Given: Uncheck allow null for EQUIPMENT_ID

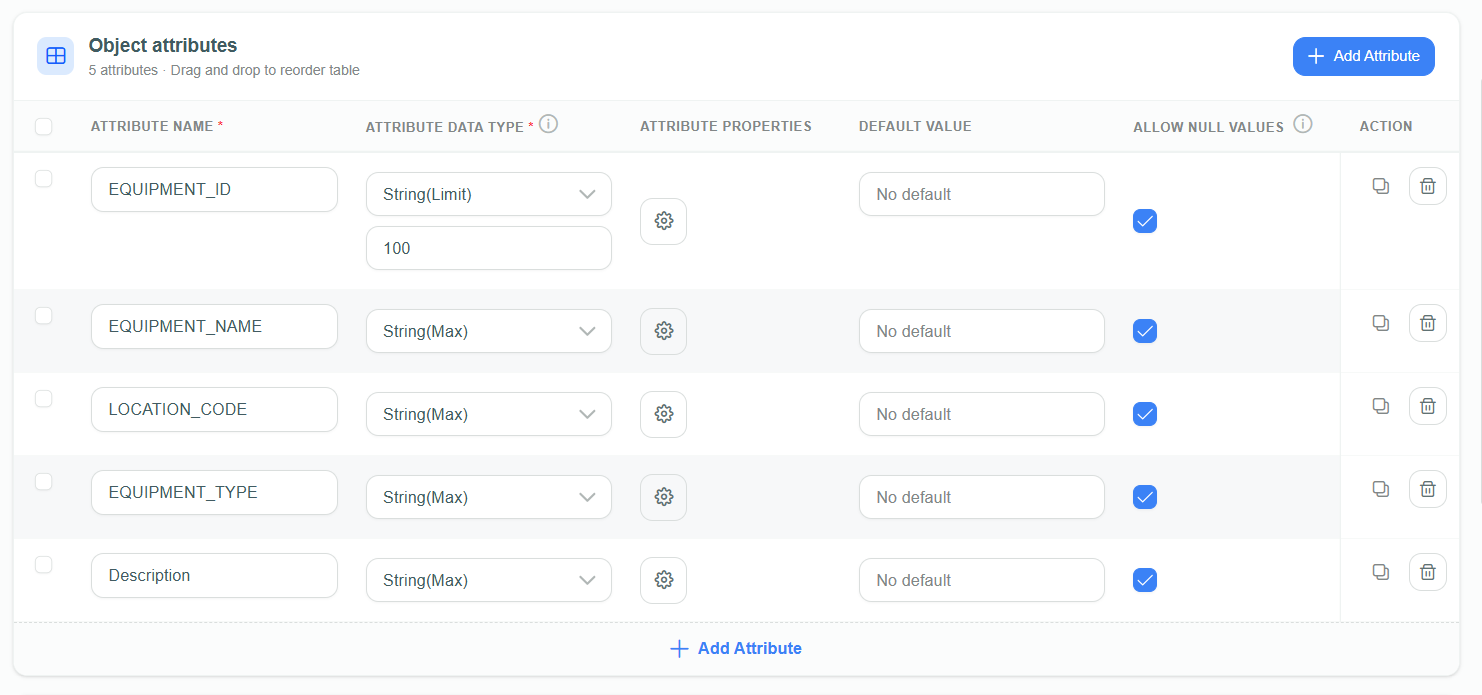Looking at the screenshot, I should point(1145,221).
